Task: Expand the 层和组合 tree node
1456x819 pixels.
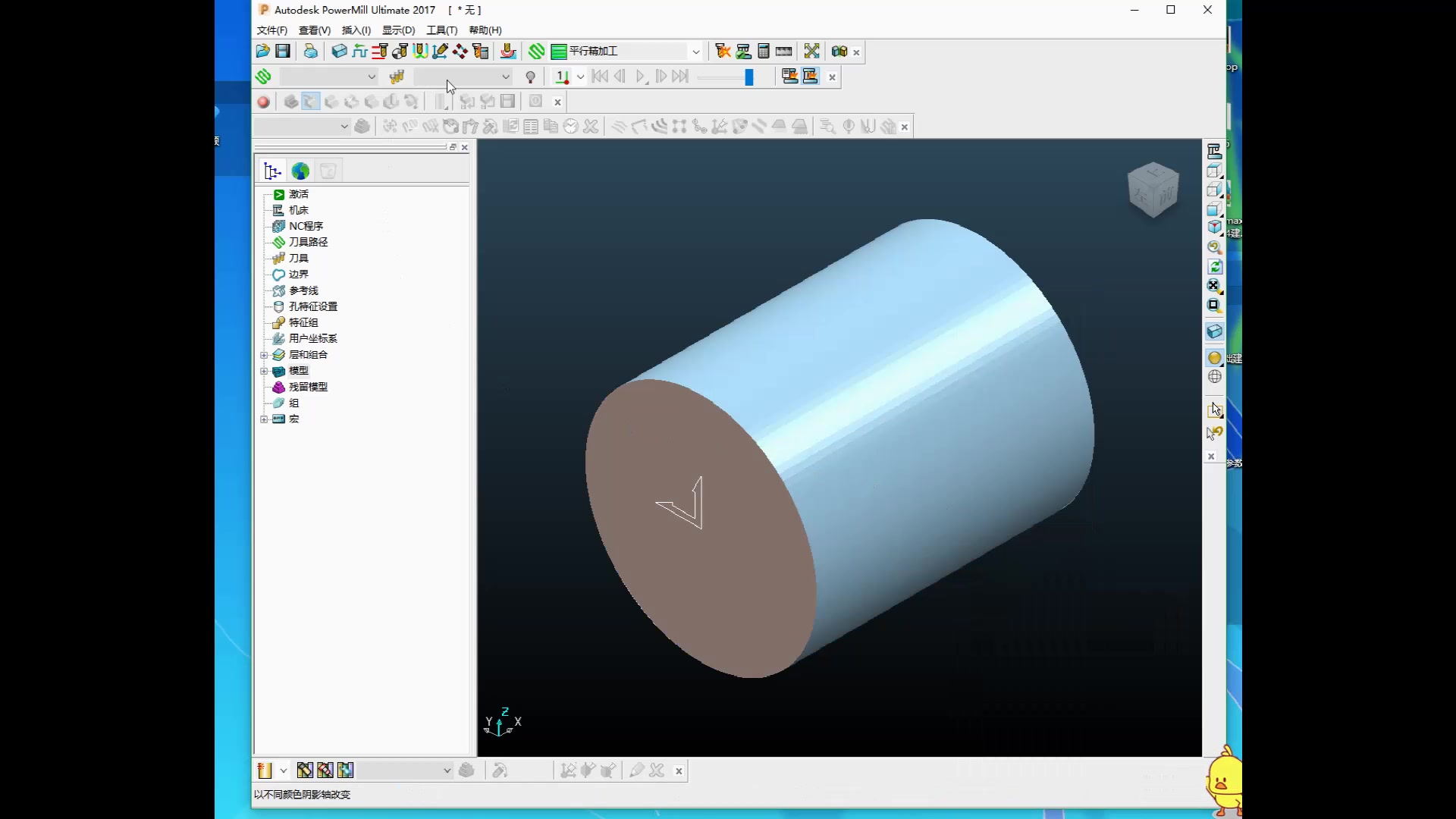Action: point(264,355)
